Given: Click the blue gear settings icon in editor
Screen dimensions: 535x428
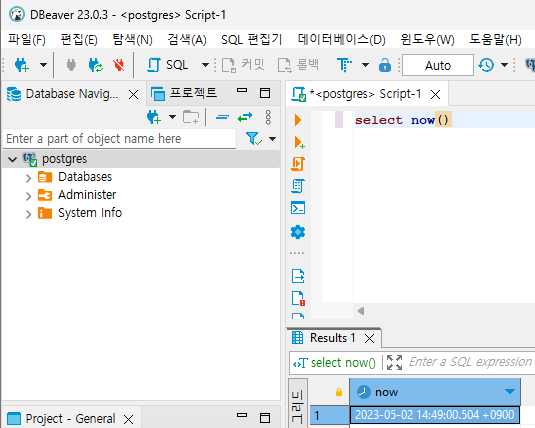Looking at the screenshot, I should click(x=298, y=232).
